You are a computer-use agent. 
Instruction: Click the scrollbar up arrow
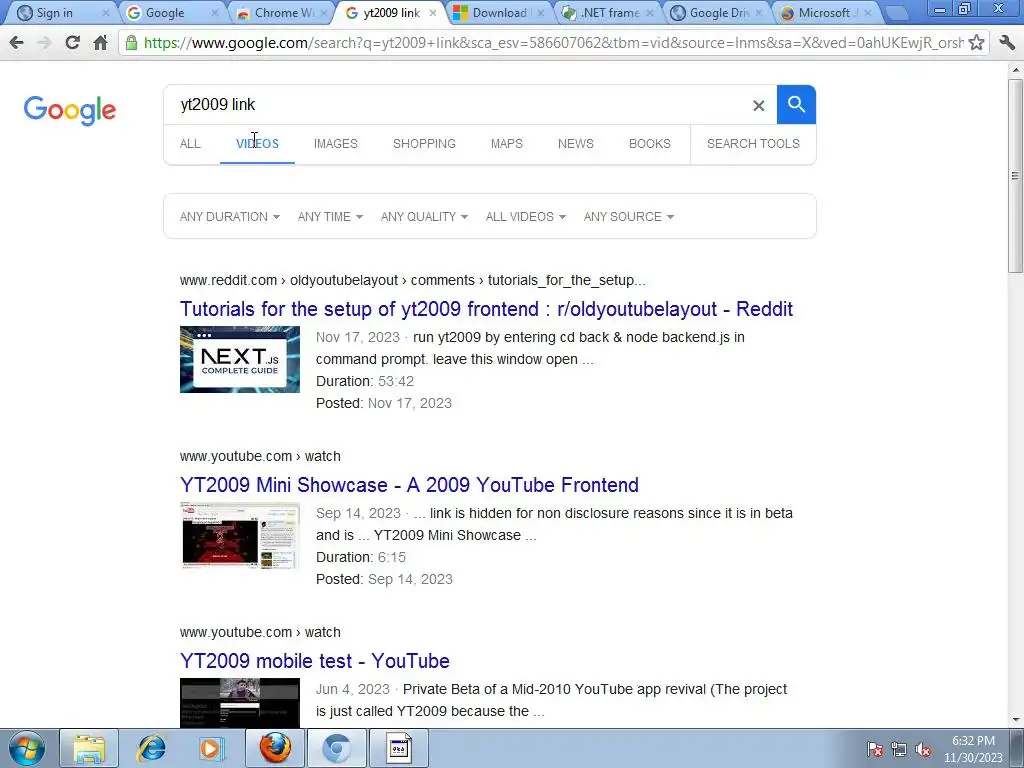tap(1015, 69)
